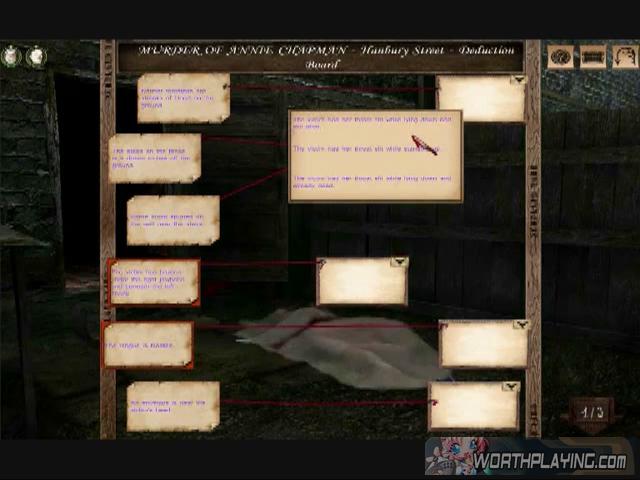Click the 1/3 page indicator
The image size is (640, 480).
click(x=592, y=412)
